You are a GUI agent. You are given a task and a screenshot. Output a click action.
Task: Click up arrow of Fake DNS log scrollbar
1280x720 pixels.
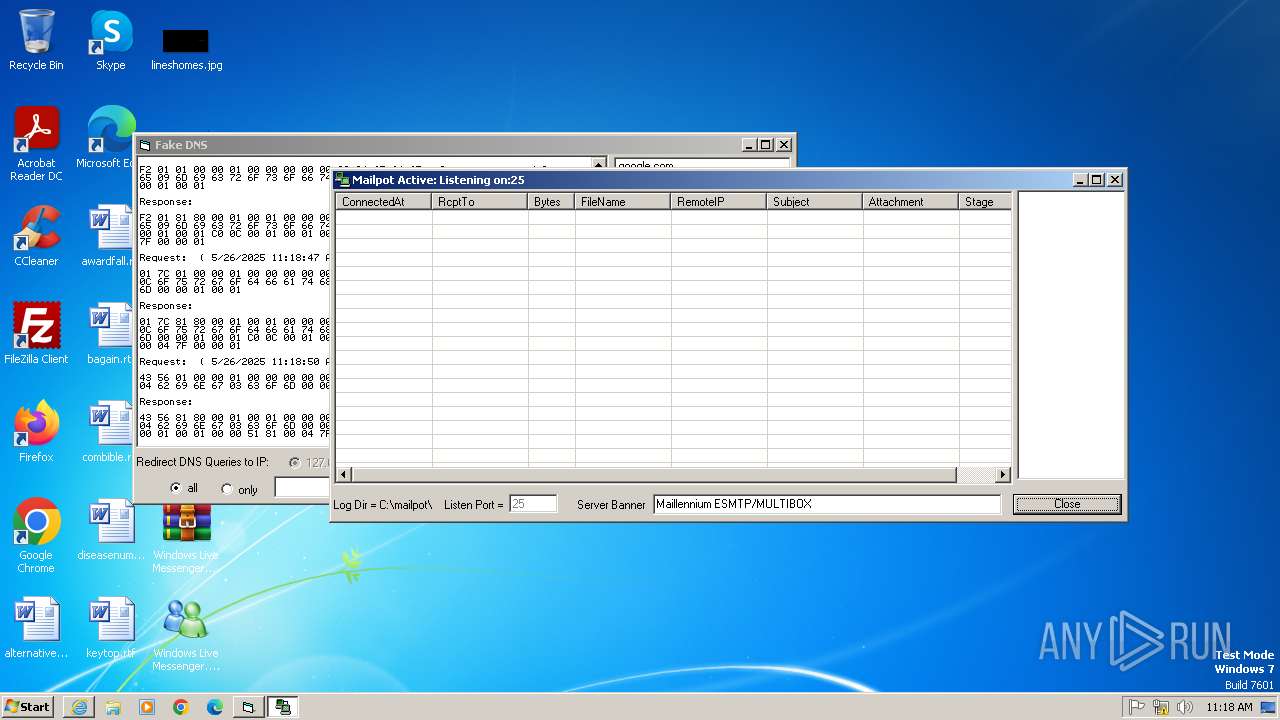coord(599,165)
